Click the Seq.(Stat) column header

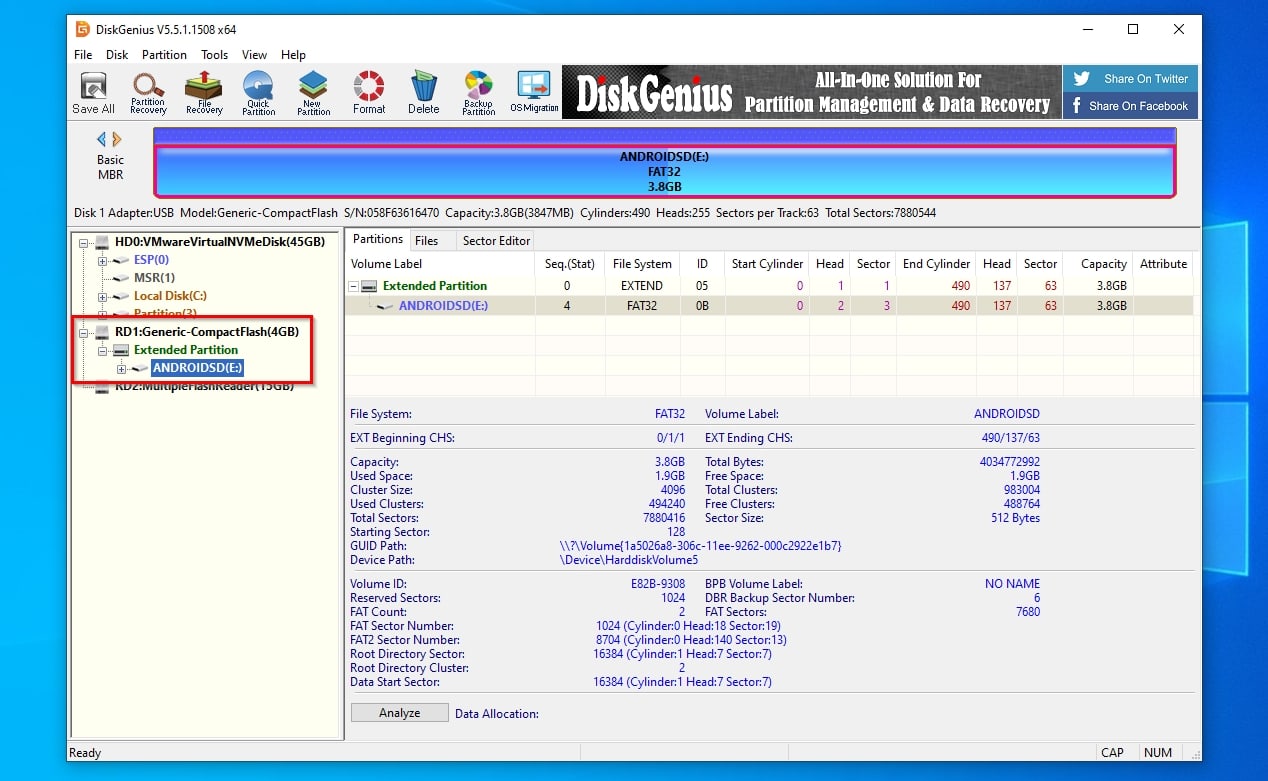[569, 264]
